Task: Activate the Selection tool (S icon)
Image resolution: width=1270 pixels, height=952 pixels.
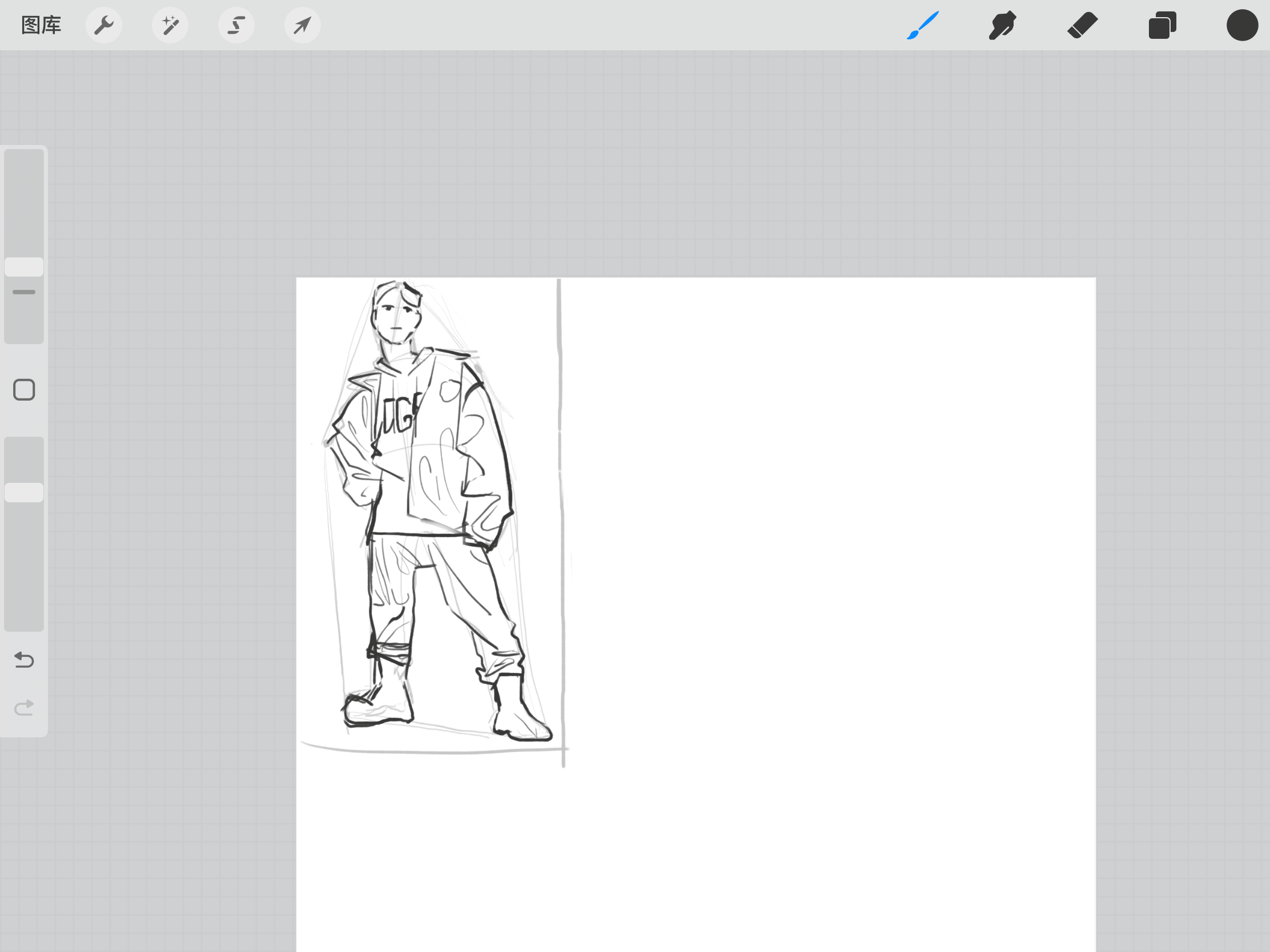Action: click(x=236, y=25)
